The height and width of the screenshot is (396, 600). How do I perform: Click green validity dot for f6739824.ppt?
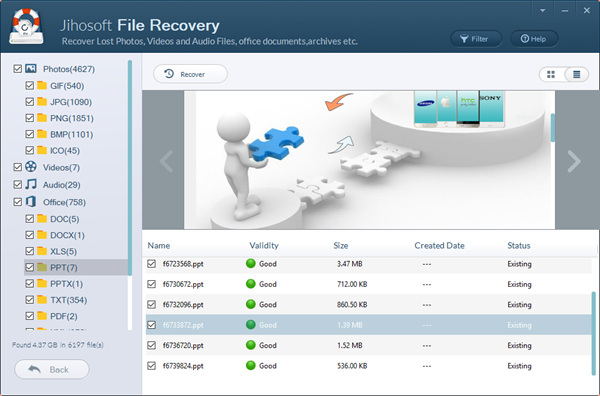tap(251, 365)
